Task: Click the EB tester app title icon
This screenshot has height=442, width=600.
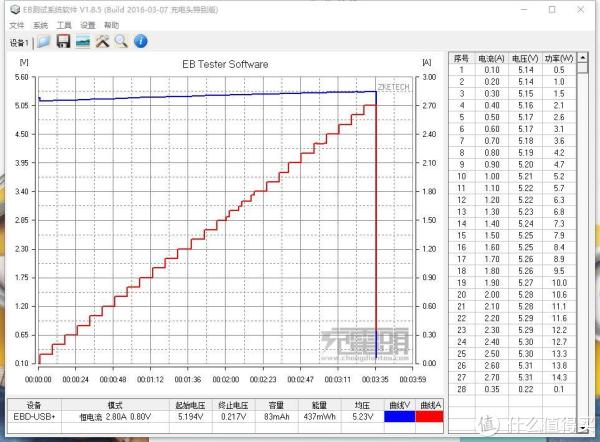Action: [x=15, y=10]
